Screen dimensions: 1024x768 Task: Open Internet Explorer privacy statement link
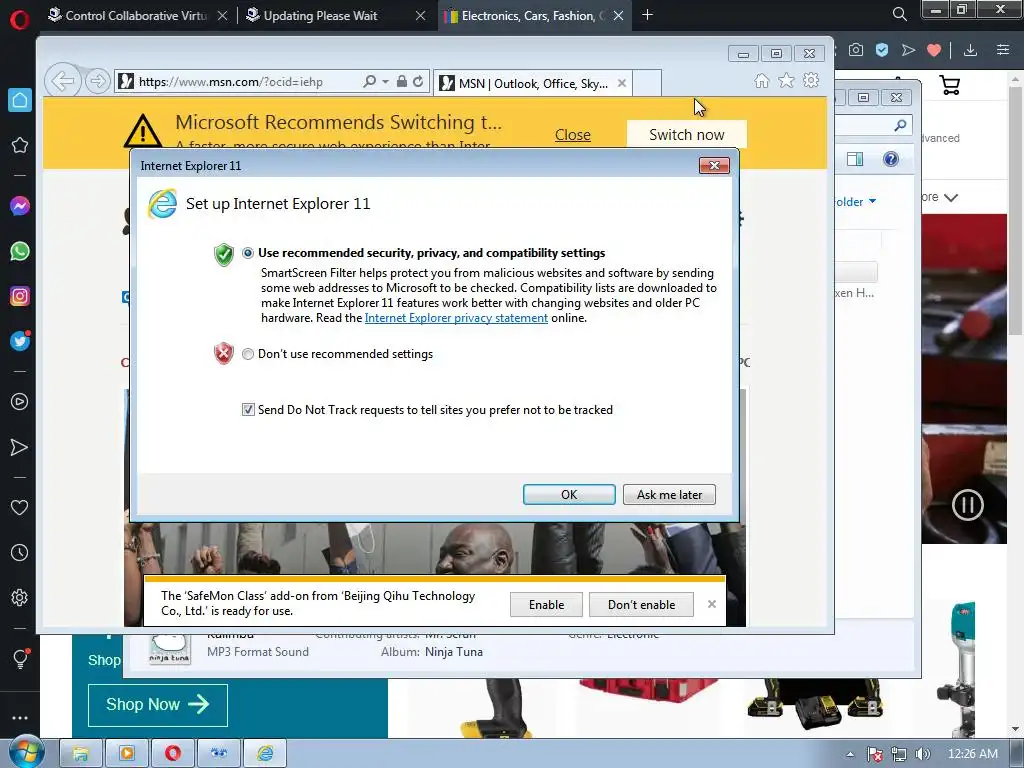click(x=456, y=318)
